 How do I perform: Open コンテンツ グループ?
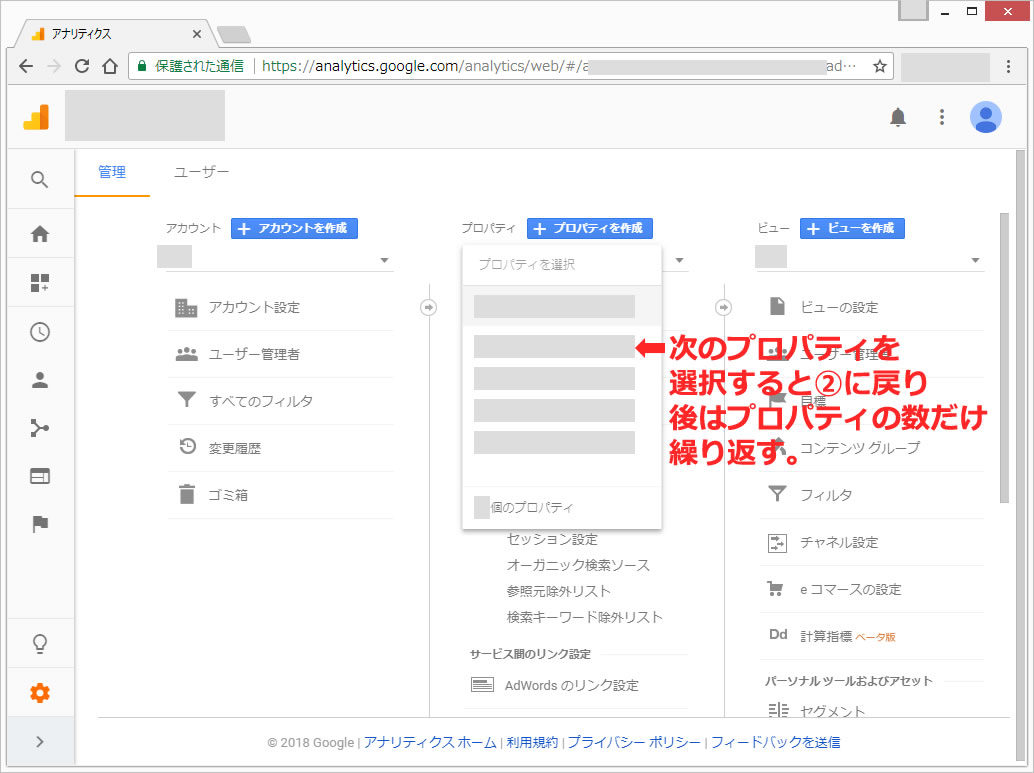(860, 448)
